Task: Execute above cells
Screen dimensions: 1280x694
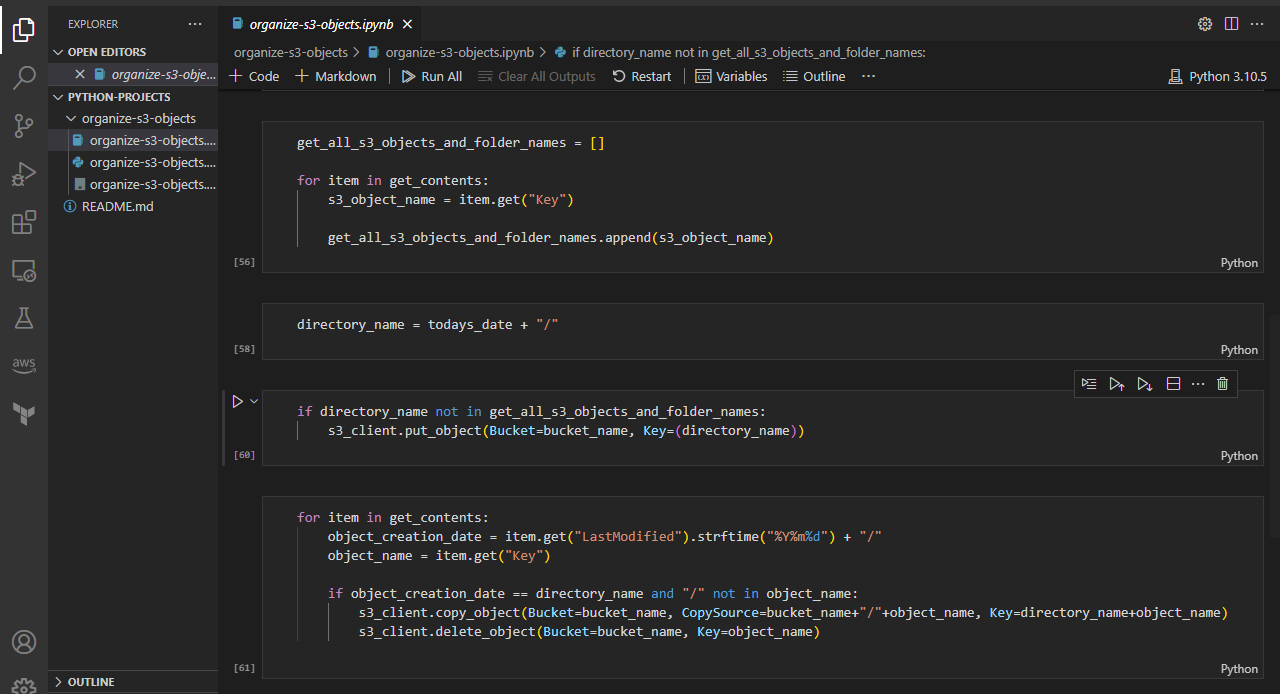Action: pyautogui.click(x=1117, y=384)
